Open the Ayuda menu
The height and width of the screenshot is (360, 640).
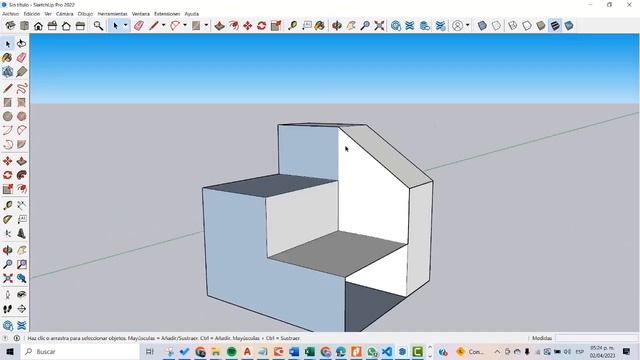[x=191, y=14]
